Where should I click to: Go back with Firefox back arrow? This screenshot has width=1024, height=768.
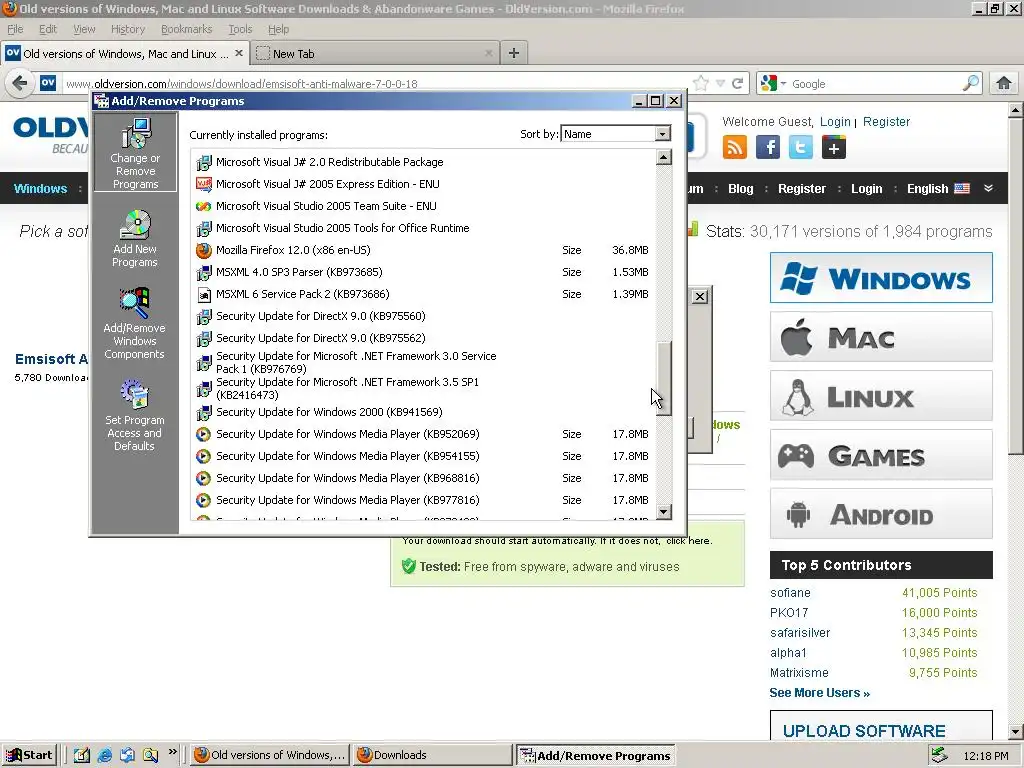pyautogui.click(x=20, y=84)
